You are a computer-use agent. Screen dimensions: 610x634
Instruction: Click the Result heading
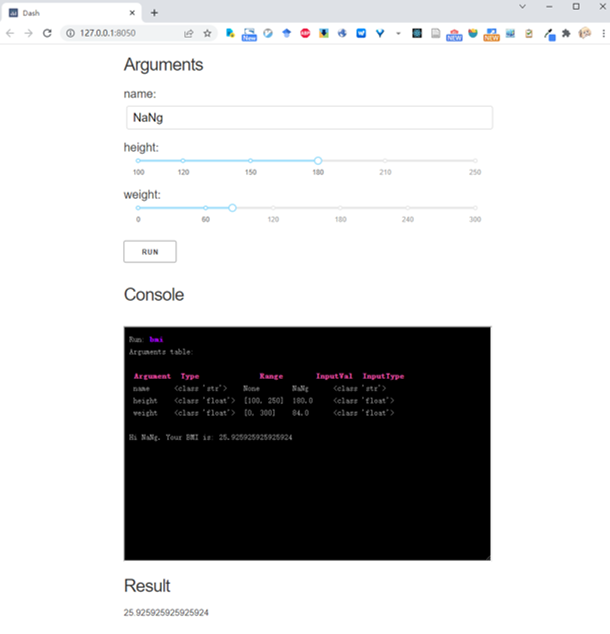(x=147, y=586)
